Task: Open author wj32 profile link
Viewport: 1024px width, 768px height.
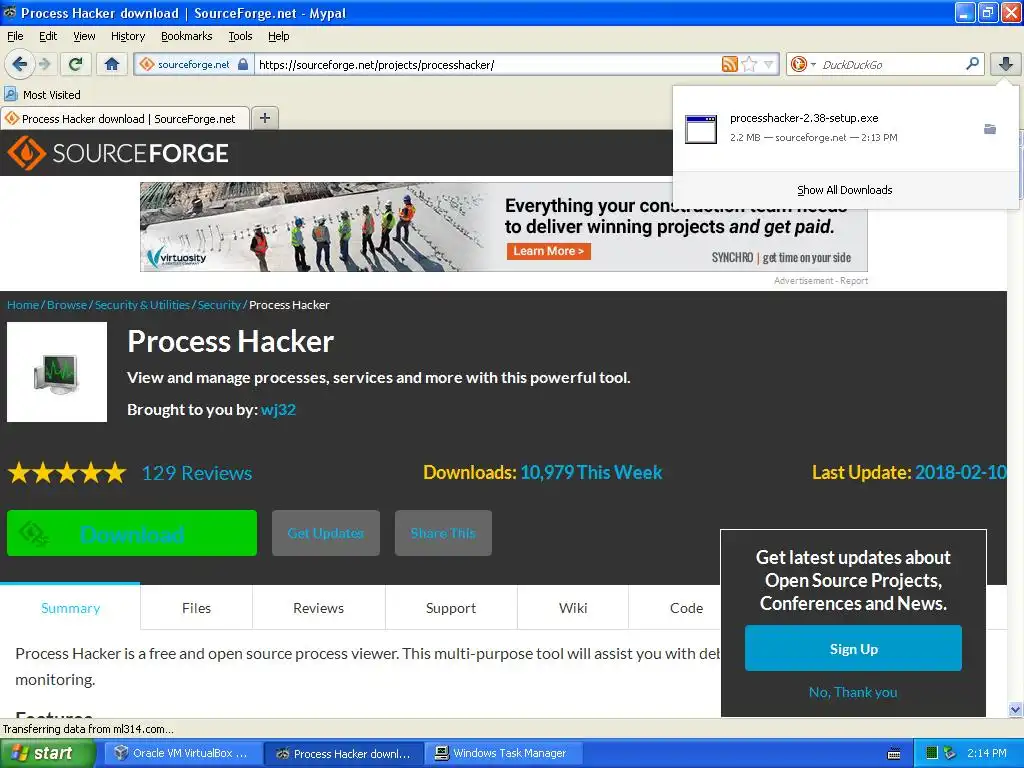Action: (278, 409)
